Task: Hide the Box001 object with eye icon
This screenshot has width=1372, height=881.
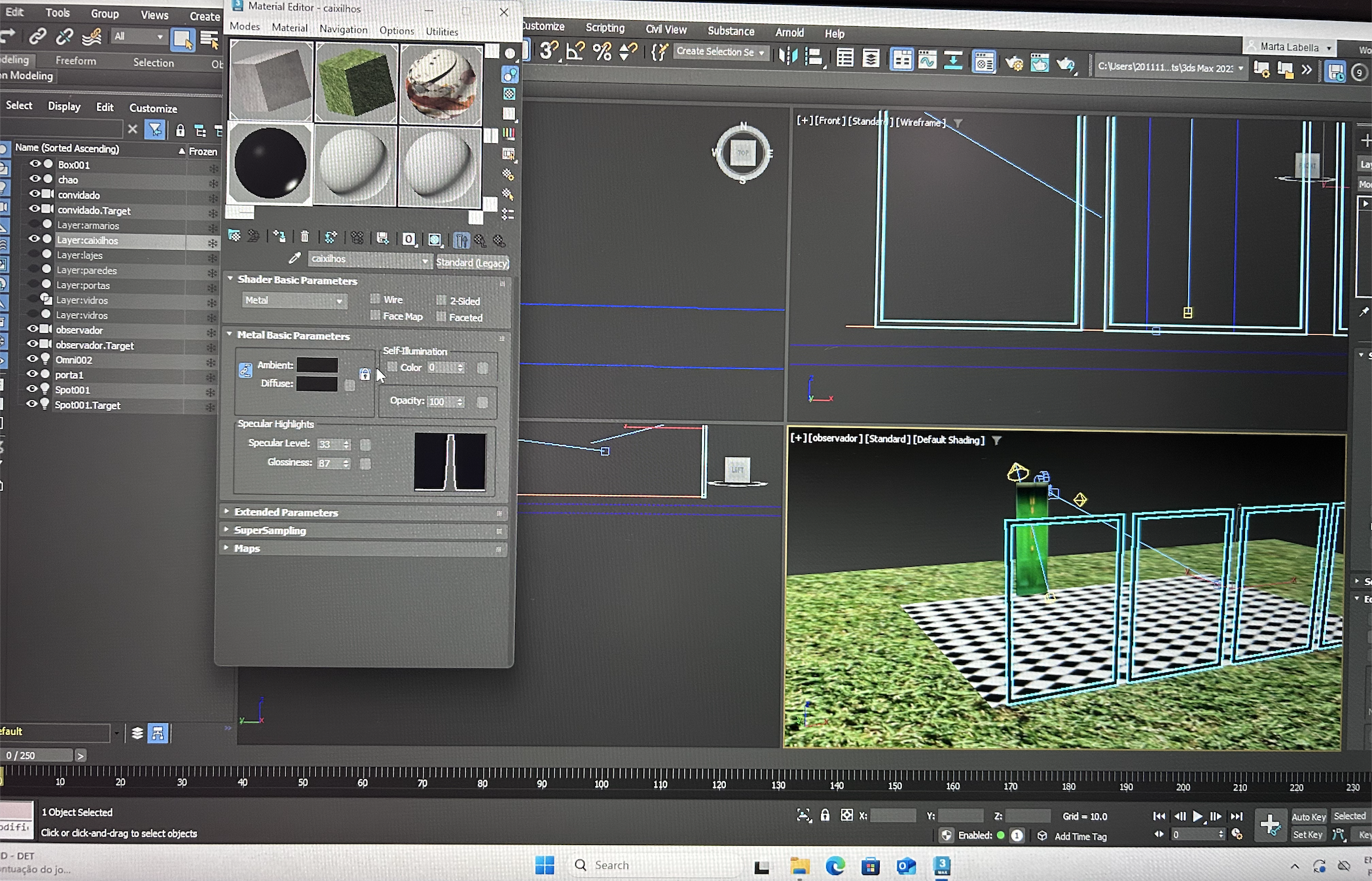Action: point(35,164)
